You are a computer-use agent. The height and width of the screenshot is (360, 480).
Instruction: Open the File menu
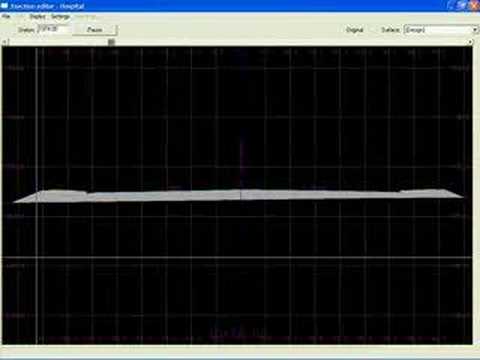[6, 17]
